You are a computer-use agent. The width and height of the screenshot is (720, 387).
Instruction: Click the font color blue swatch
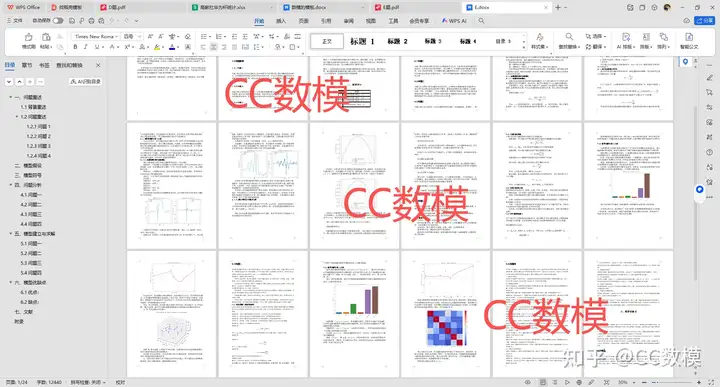point(172,47)
